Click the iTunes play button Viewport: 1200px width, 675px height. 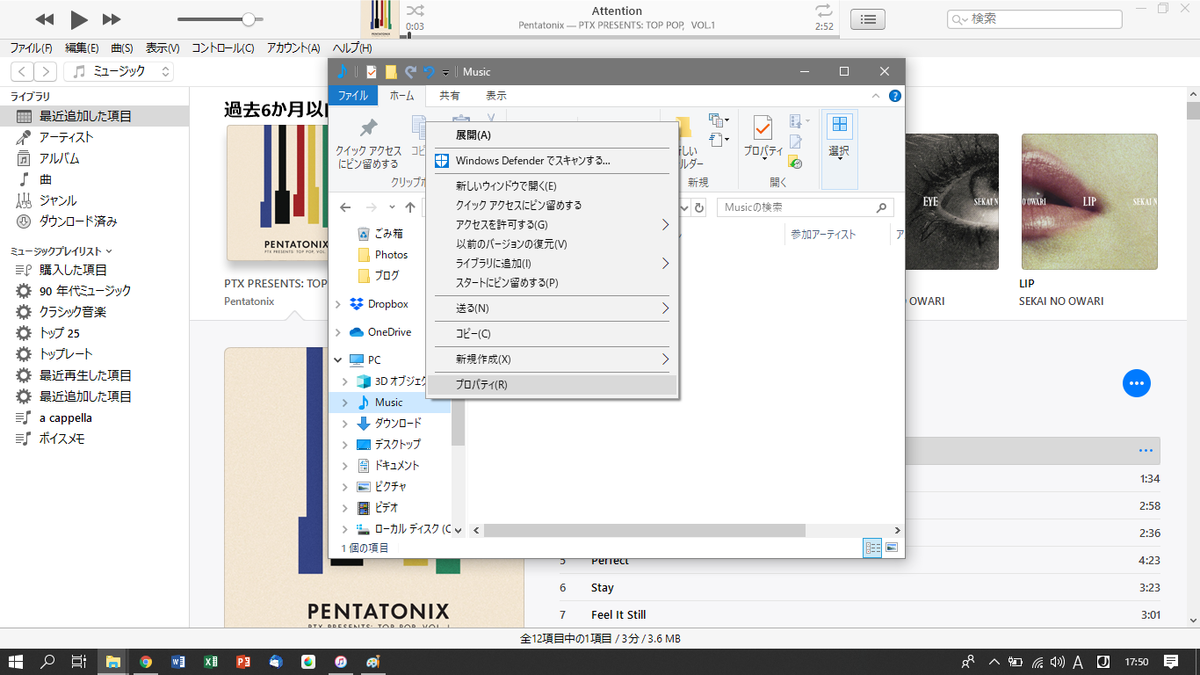coord(79,19)
